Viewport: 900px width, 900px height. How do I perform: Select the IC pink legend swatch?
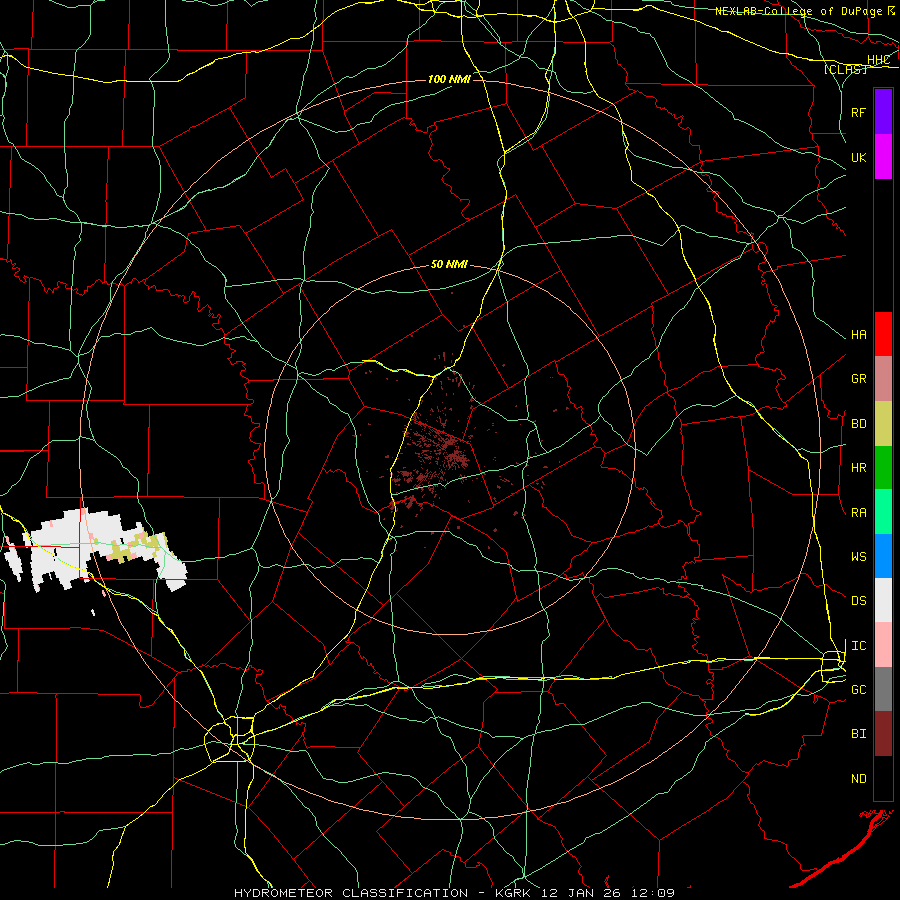(x=883, y=645)
